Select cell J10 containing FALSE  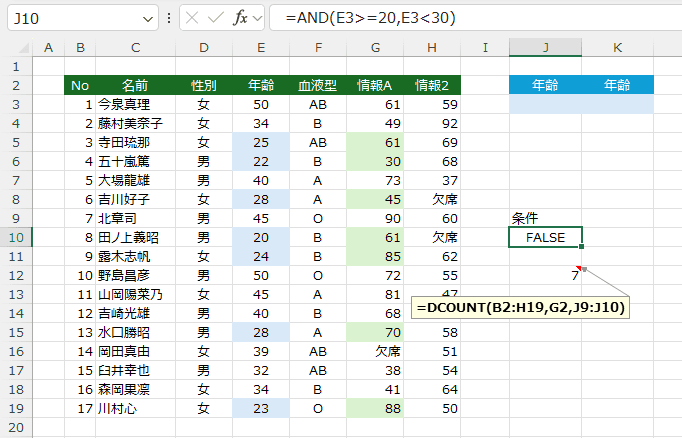[x=545, y=237]
